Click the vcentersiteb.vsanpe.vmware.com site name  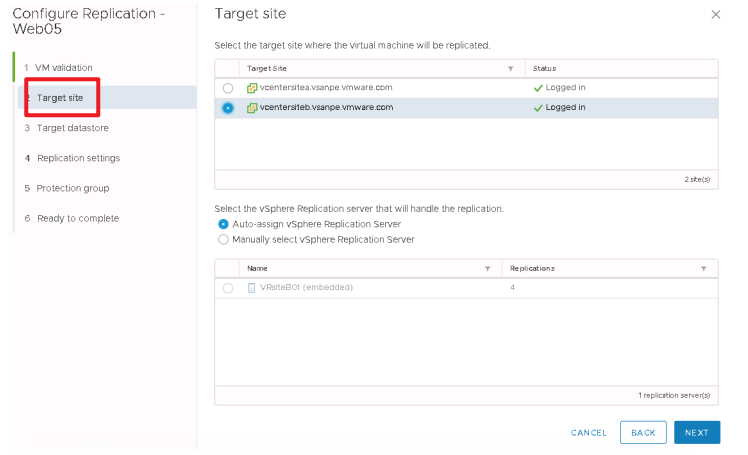tap(326, 107)
